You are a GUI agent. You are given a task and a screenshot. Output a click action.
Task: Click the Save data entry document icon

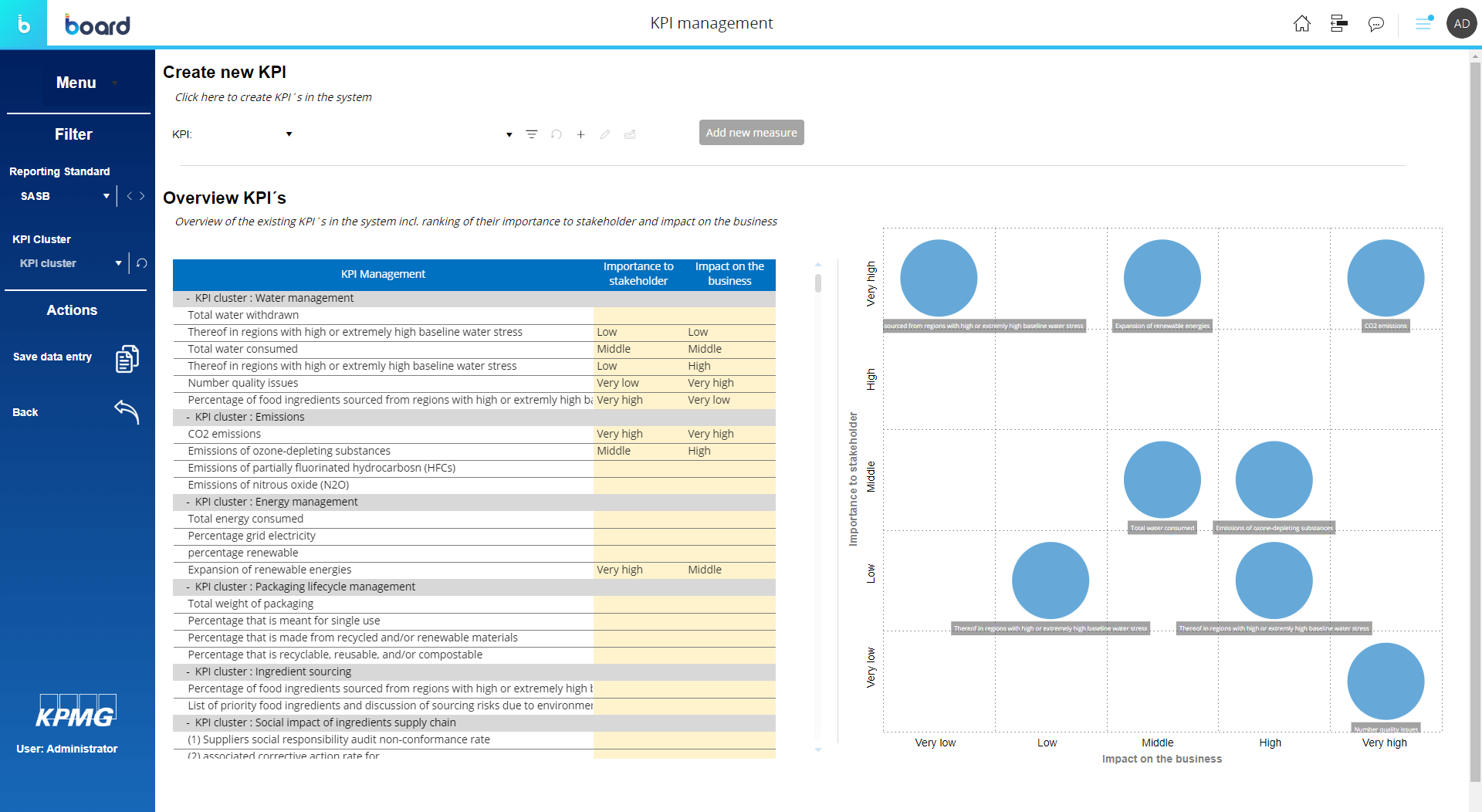[127, 358]
